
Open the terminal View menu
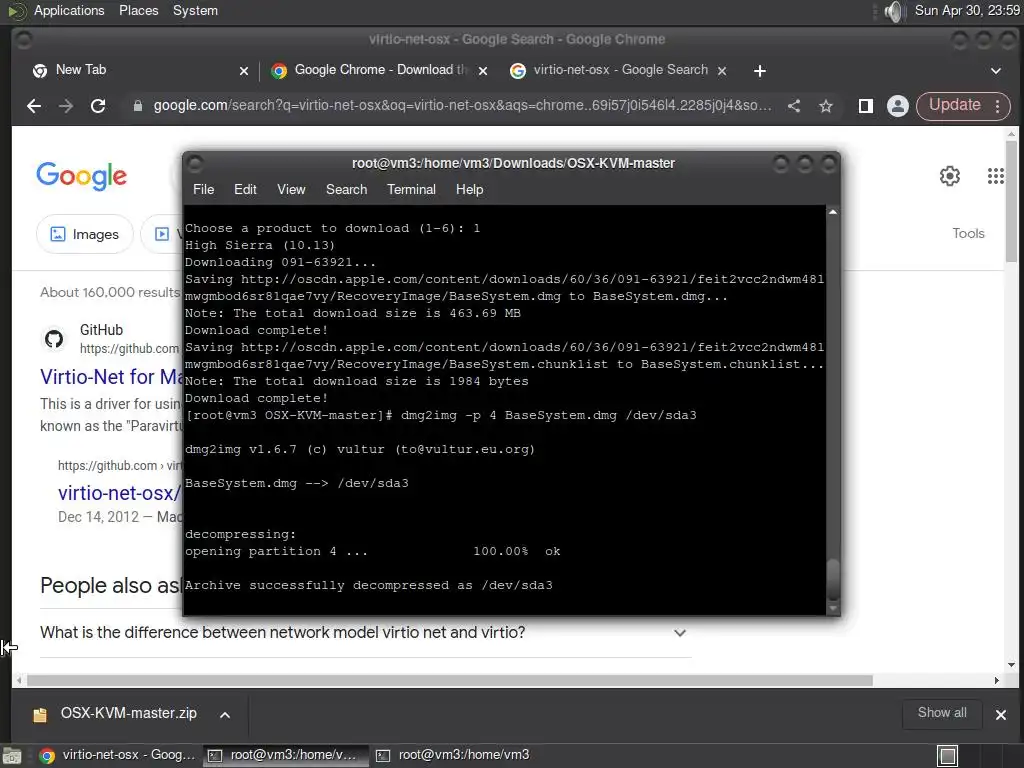click(291, 189)
